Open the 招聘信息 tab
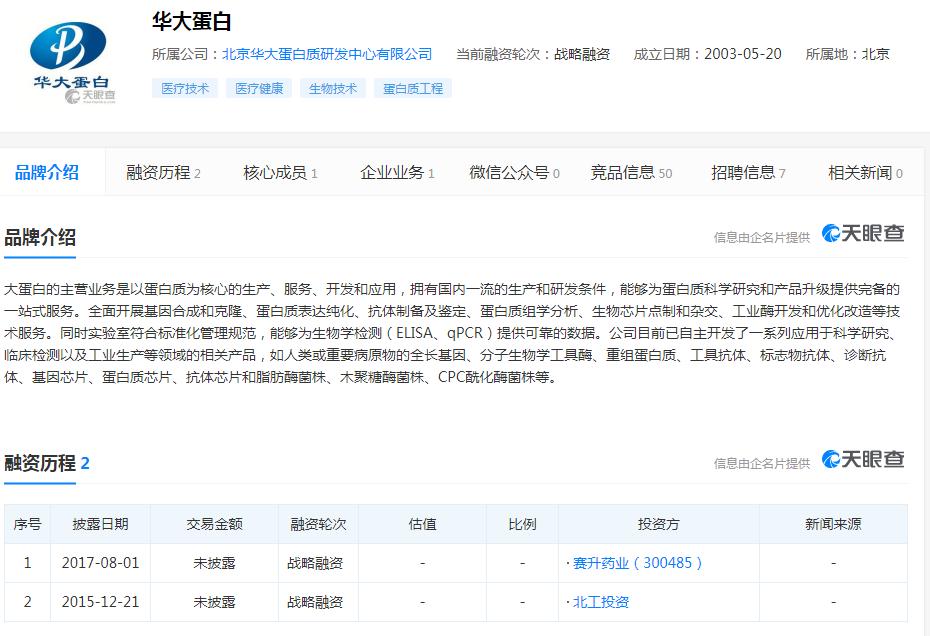The height and width of the screenshot is (636, 930). [748, 173]
